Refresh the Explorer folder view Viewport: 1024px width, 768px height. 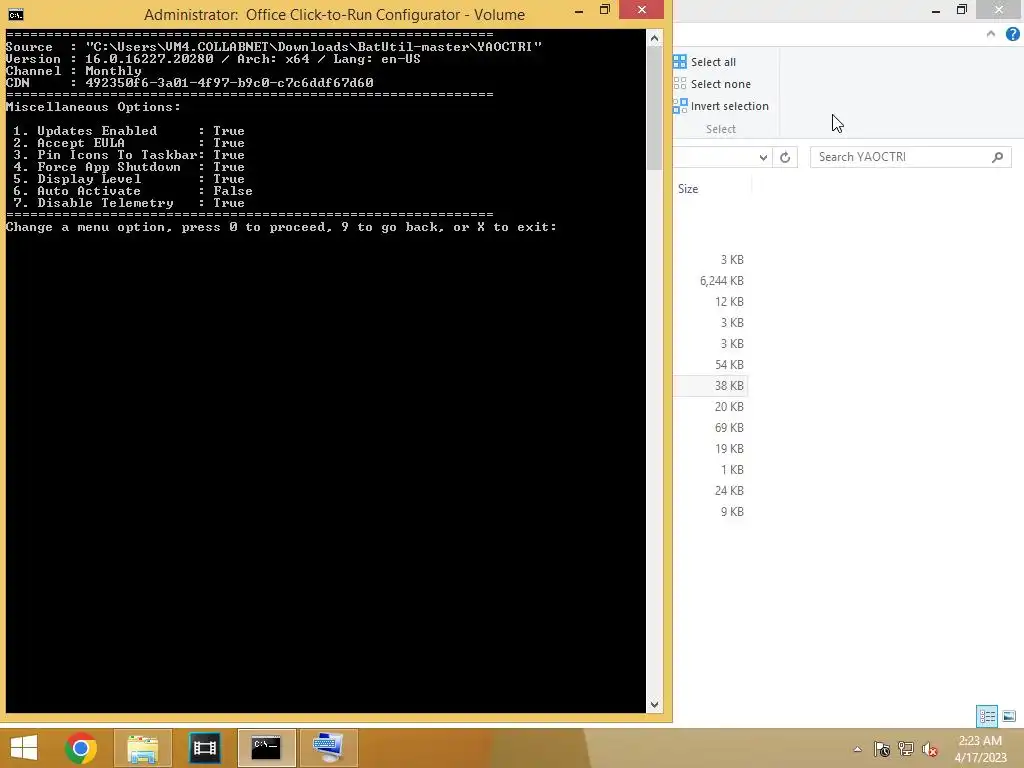click(x=785, y=157)
